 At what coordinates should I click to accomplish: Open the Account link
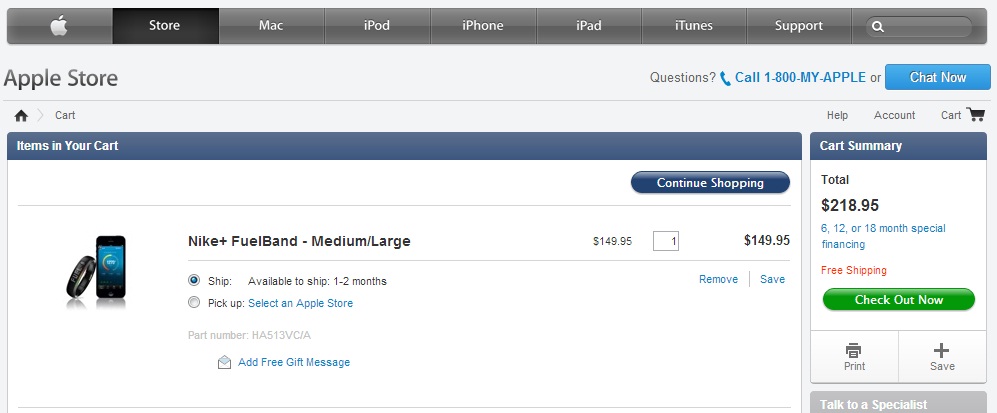click(895, 115)
